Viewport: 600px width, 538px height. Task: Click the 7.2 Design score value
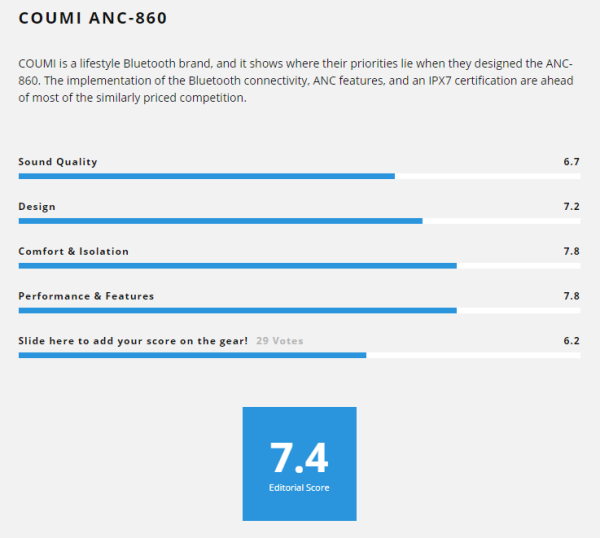coord(572,207)
